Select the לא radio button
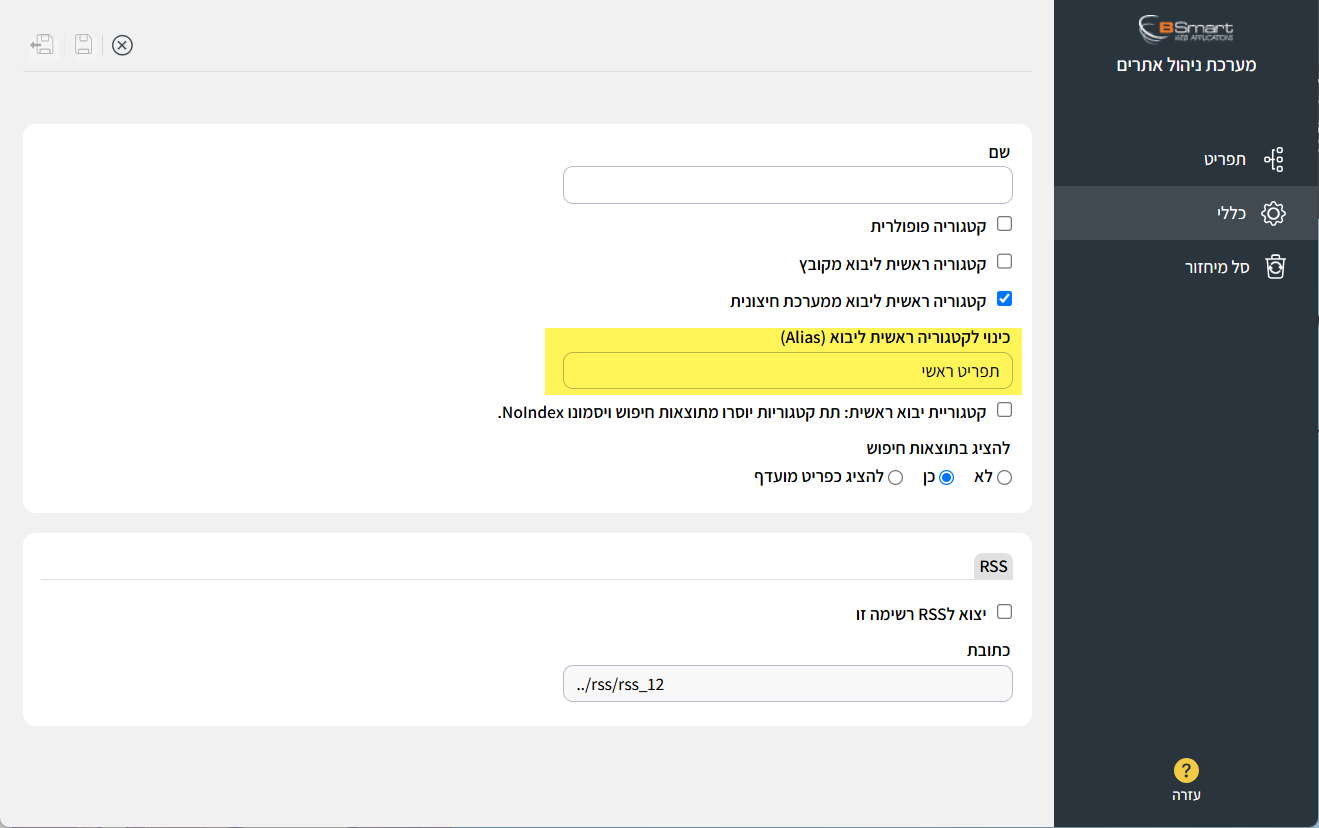This screenshot has height=828, width=1319. click(1005, 478)
